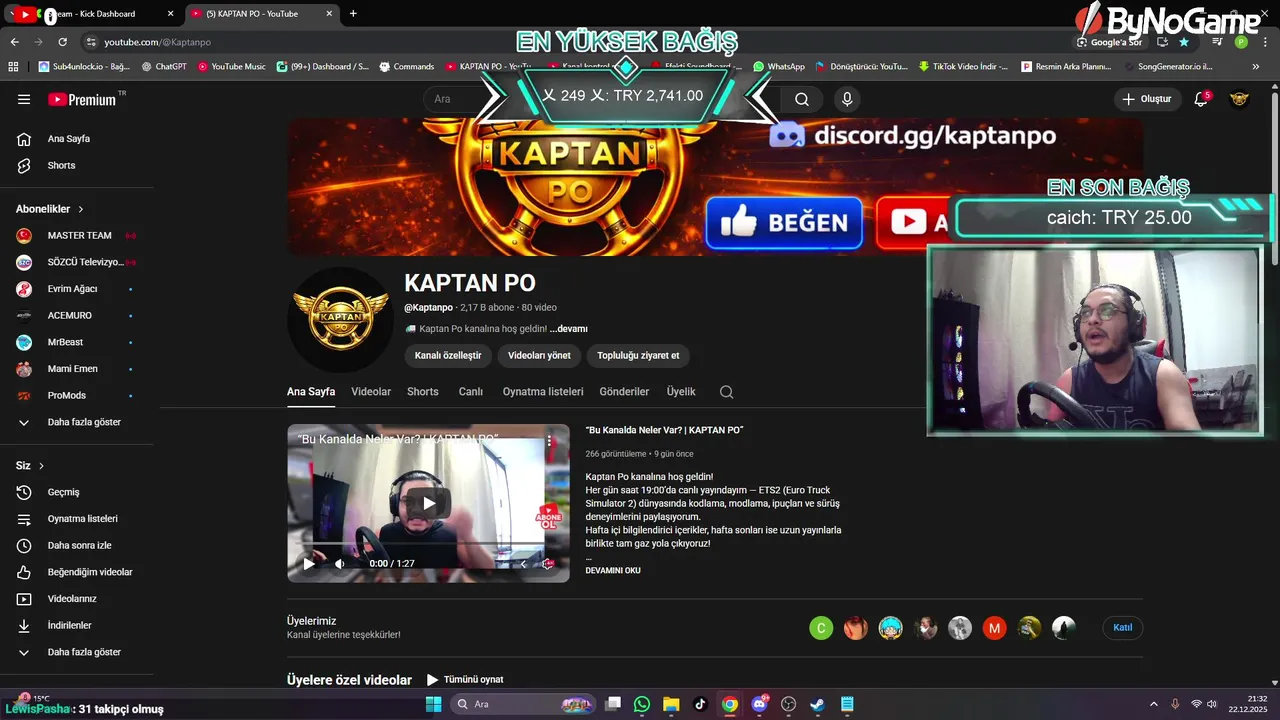Click the search magnifier button
Screen dimensions: 1280x720
click(802, 99)
